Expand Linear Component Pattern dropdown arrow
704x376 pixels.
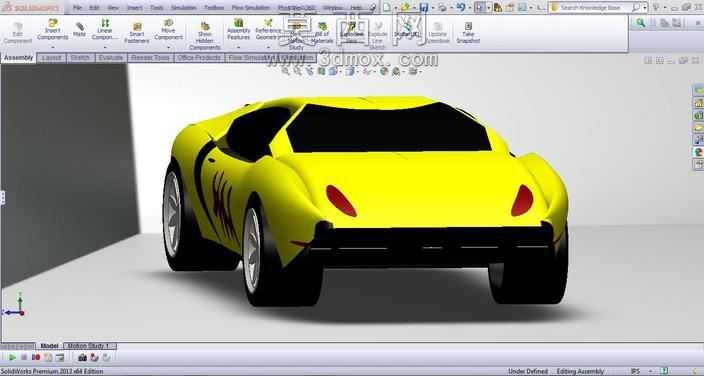[x=105, y=47]
